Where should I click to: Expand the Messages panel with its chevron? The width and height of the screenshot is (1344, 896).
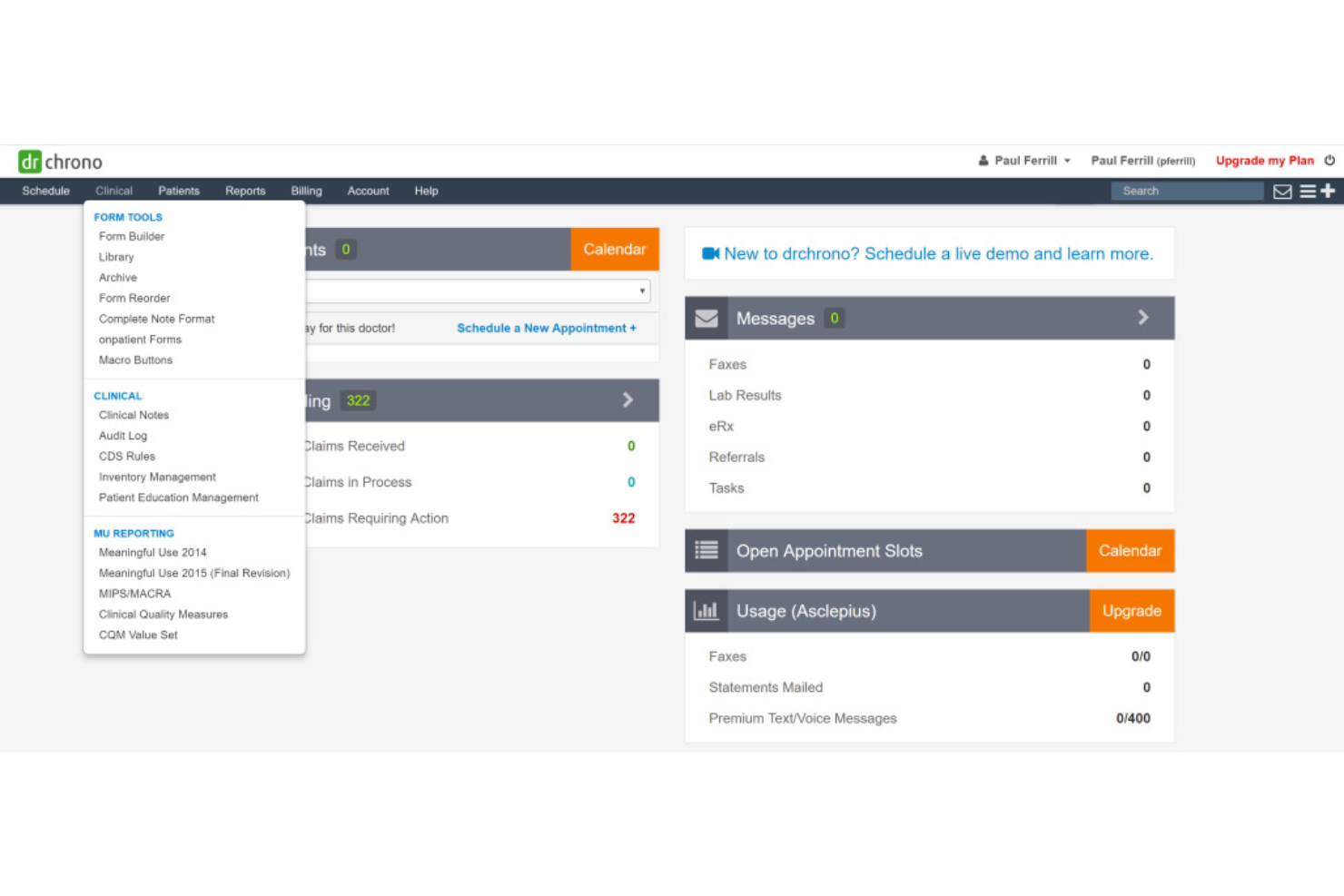(x=1142, y=318)
